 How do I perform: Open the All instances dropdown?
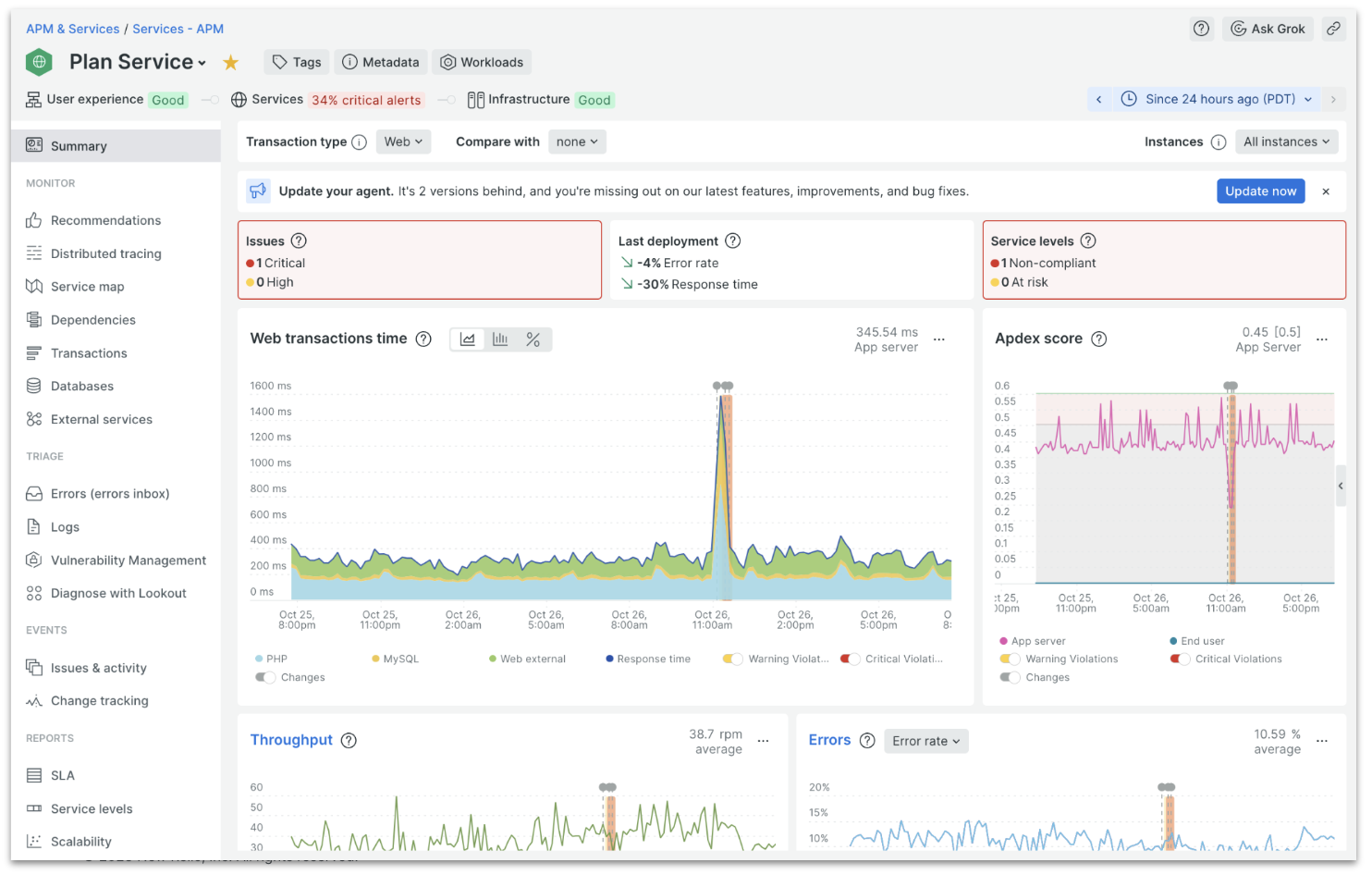(1287, 142)
